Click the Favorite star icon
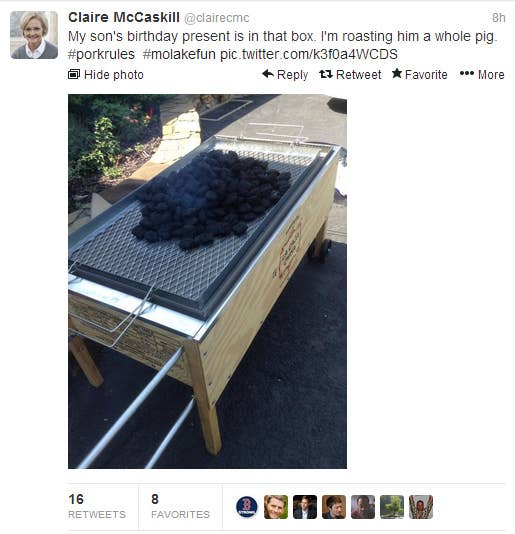This screenshot has height=534, width=515. click(x=397, y=73)
